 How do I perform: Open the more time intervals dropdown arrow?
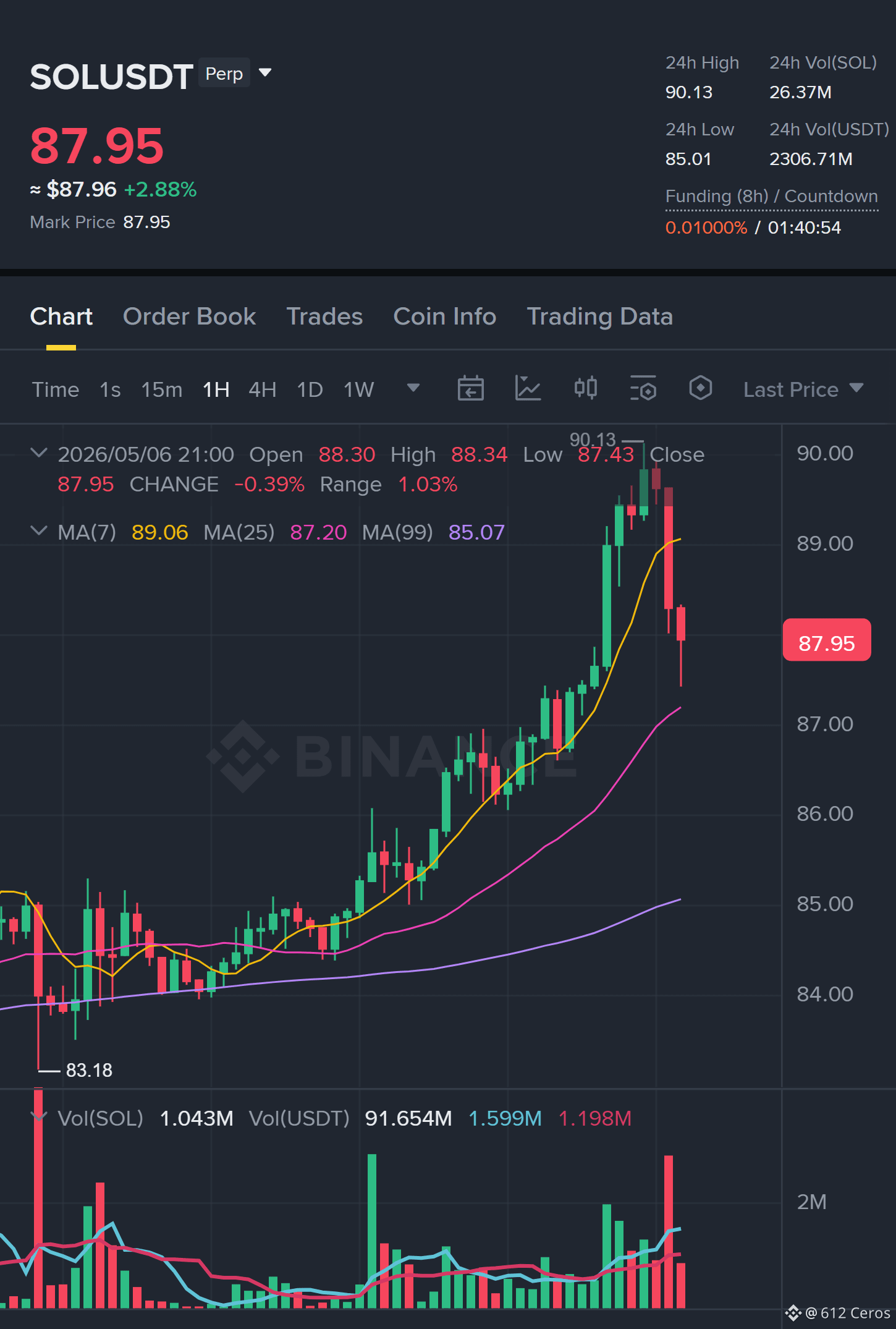pos(413,388)
